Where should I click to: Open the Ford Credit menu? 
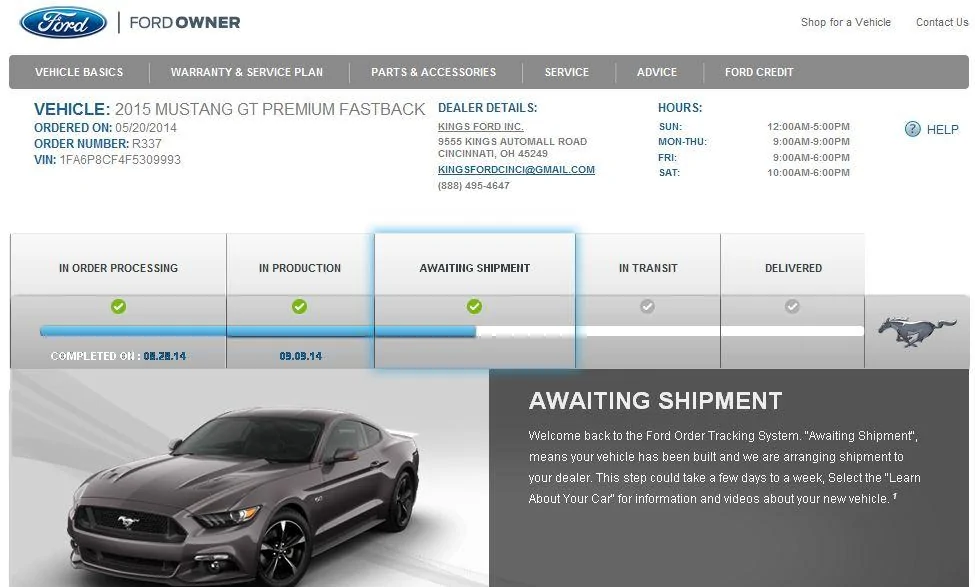point(759,72)
